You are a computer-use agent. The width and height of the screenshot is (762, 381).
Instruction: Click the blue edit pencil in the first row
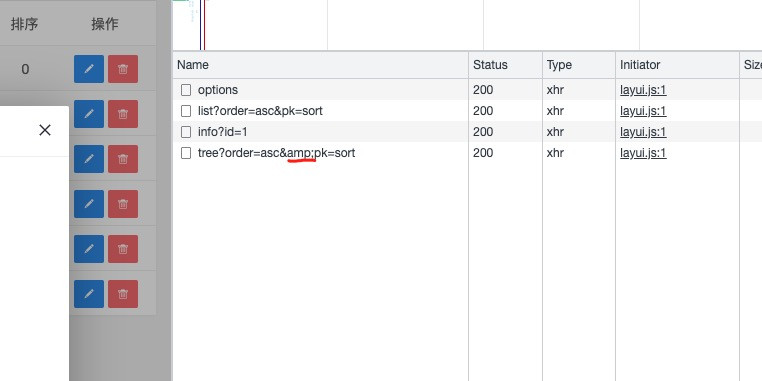[x=89, y=69]
